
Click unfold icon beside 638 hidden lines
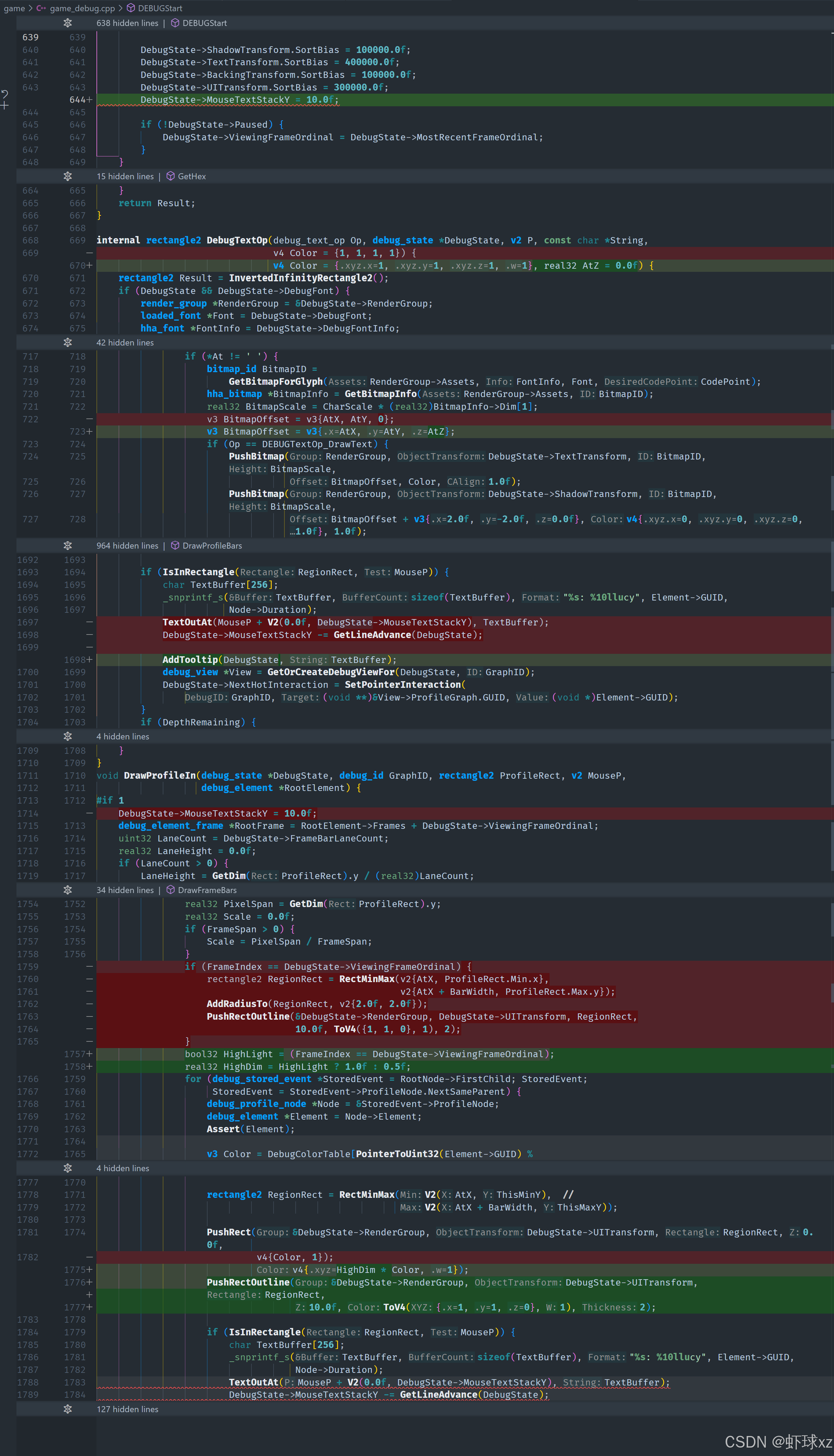click(x=68, y=23)
